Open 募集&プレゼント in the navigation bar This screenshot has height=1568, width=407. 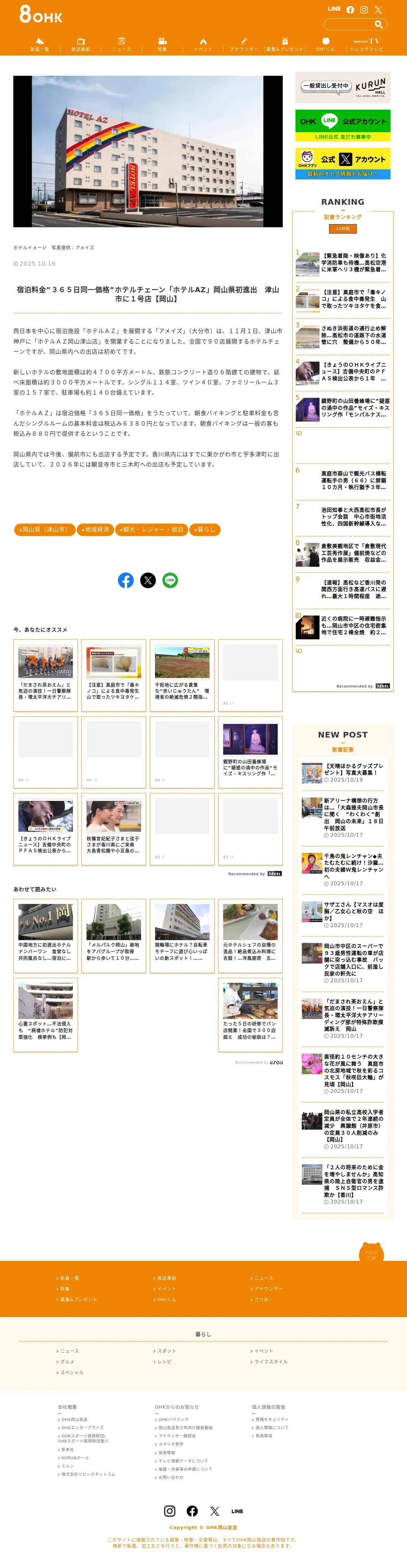tap(285, 45)
